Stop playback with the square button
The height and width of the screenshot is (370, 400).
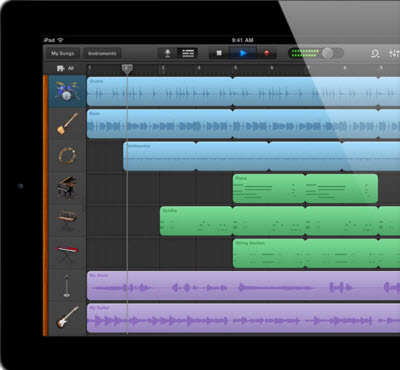point(219,53)
